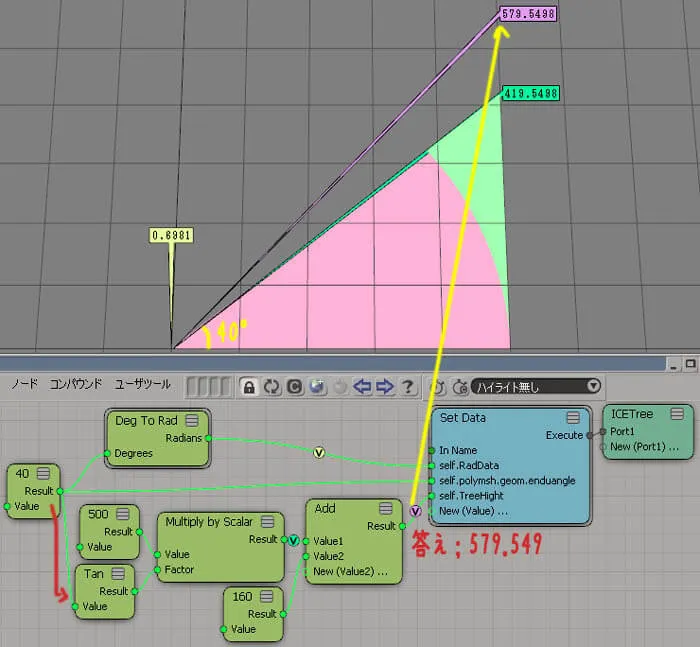Open the Multiply by Scalar node menu icon

tap(267, 522)
